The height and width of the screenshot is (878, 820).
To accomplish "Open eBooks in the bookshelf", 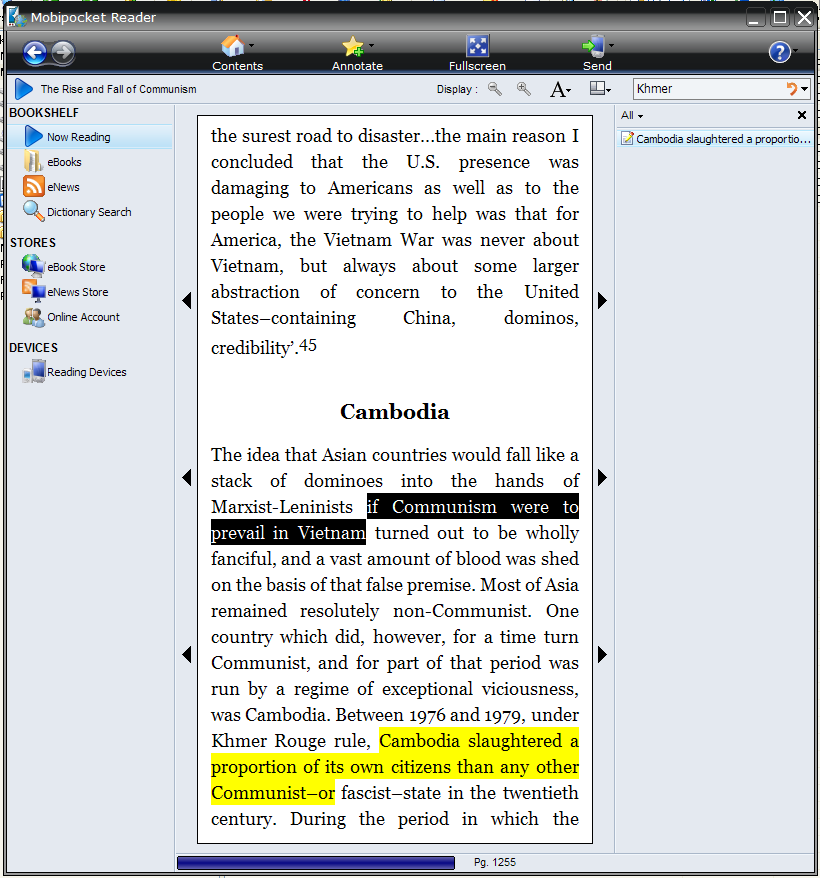I will coord(64,162).
